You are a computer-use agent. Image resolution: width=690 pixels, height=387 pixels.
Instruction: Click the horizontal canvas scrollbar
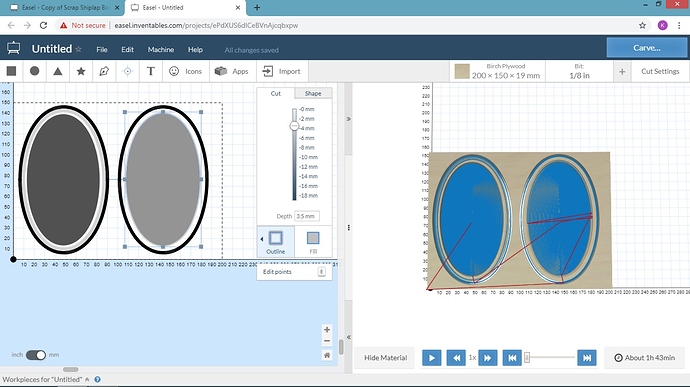[x=70, y=369]
